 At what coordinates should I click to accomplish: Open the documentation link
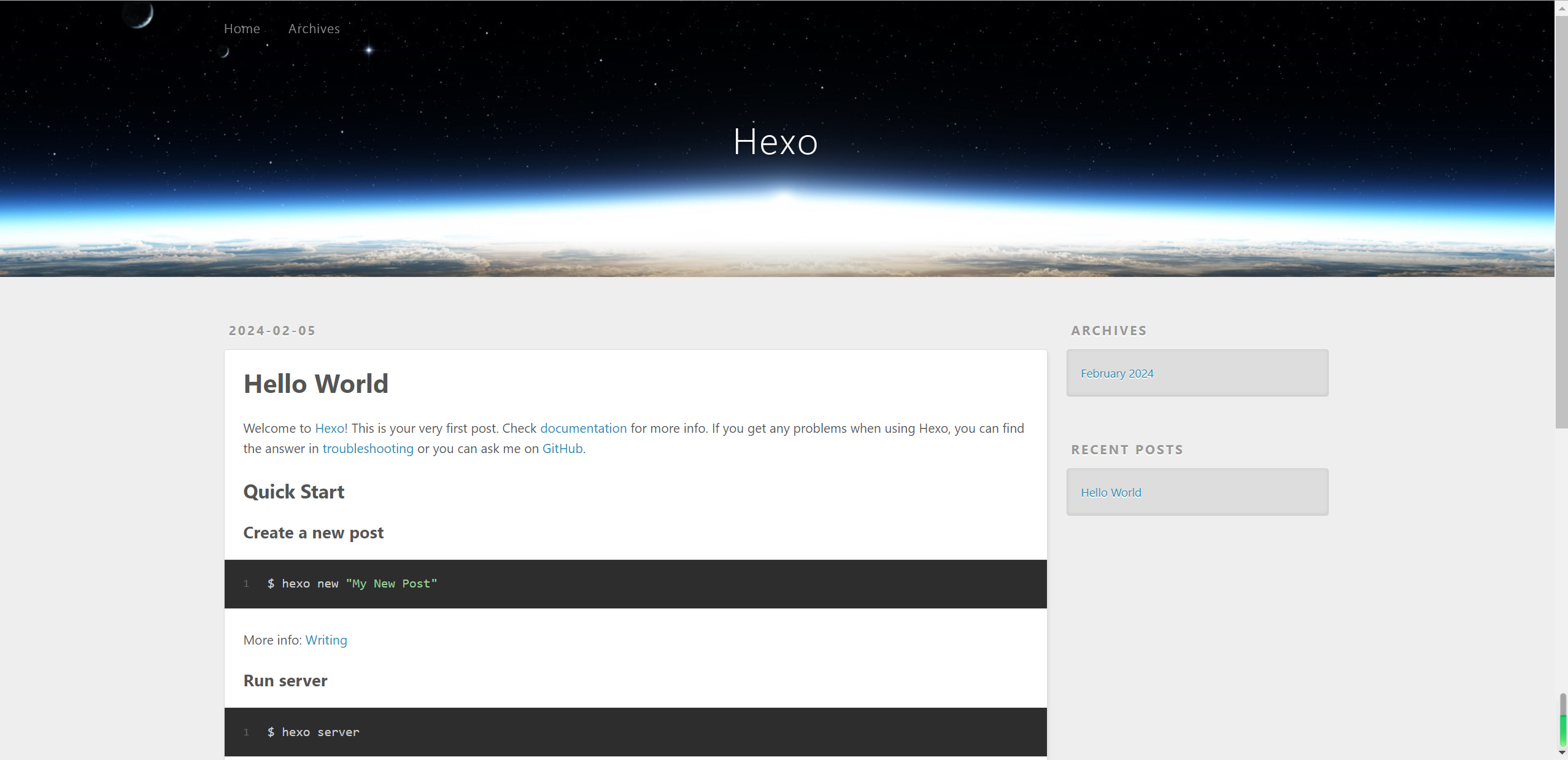(x=583, y=428)
